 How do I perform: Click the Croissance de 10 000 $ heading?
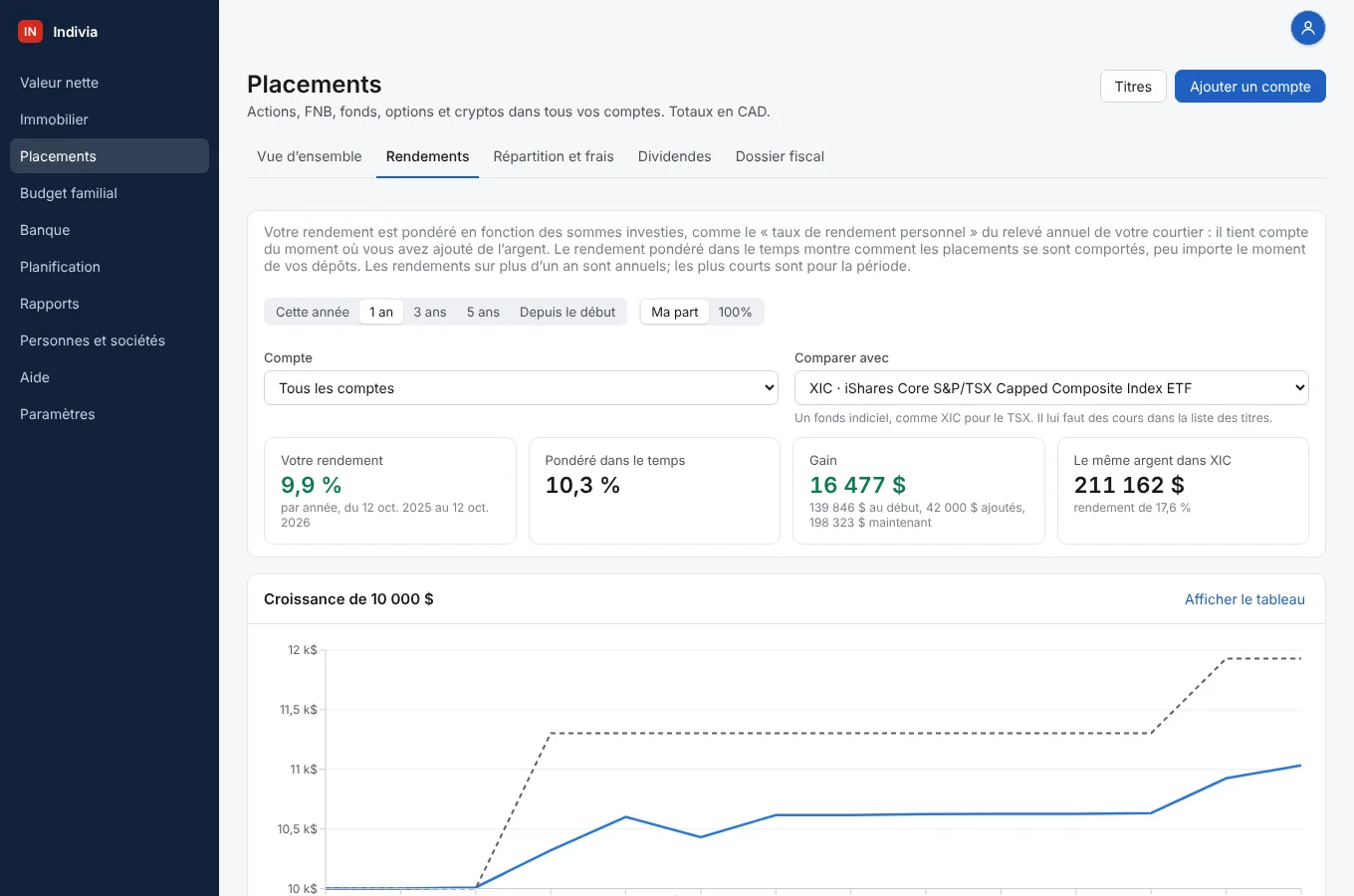[x=348, y=599]
